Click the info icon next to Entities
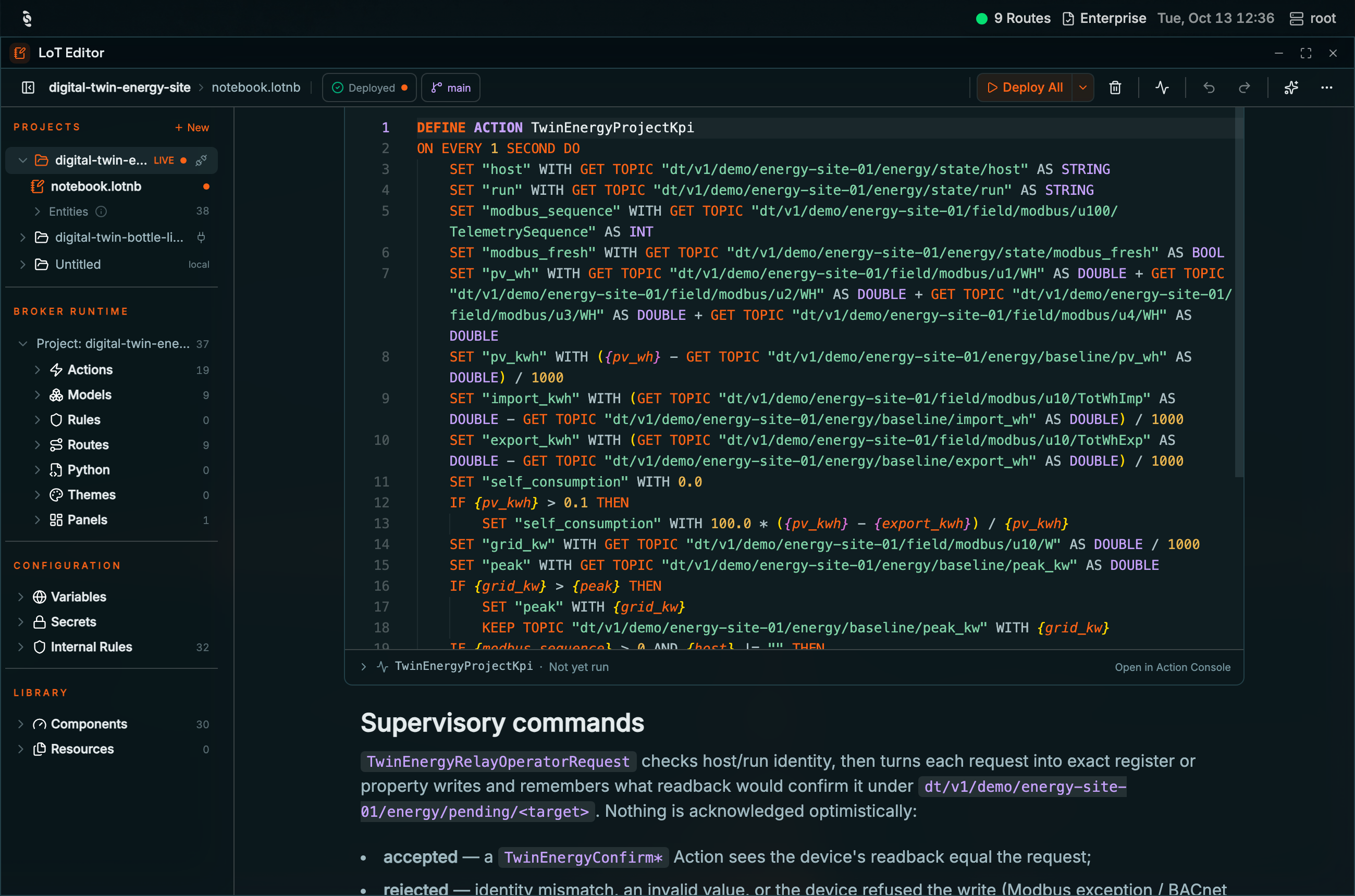This screenshot has height=896, width=1355. tap(101, 211)
